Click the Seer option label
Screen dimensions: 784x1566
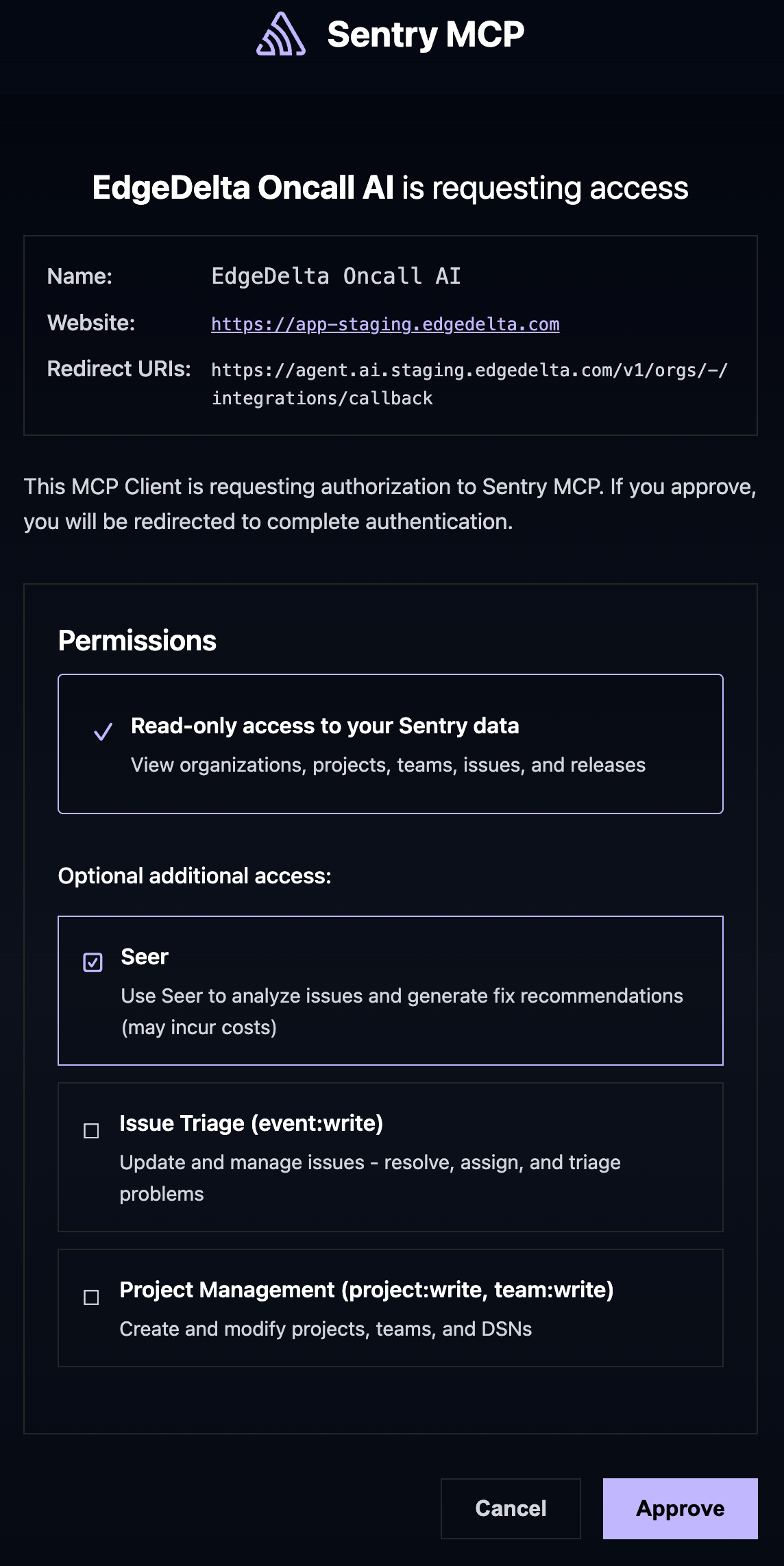coord(145,957)
